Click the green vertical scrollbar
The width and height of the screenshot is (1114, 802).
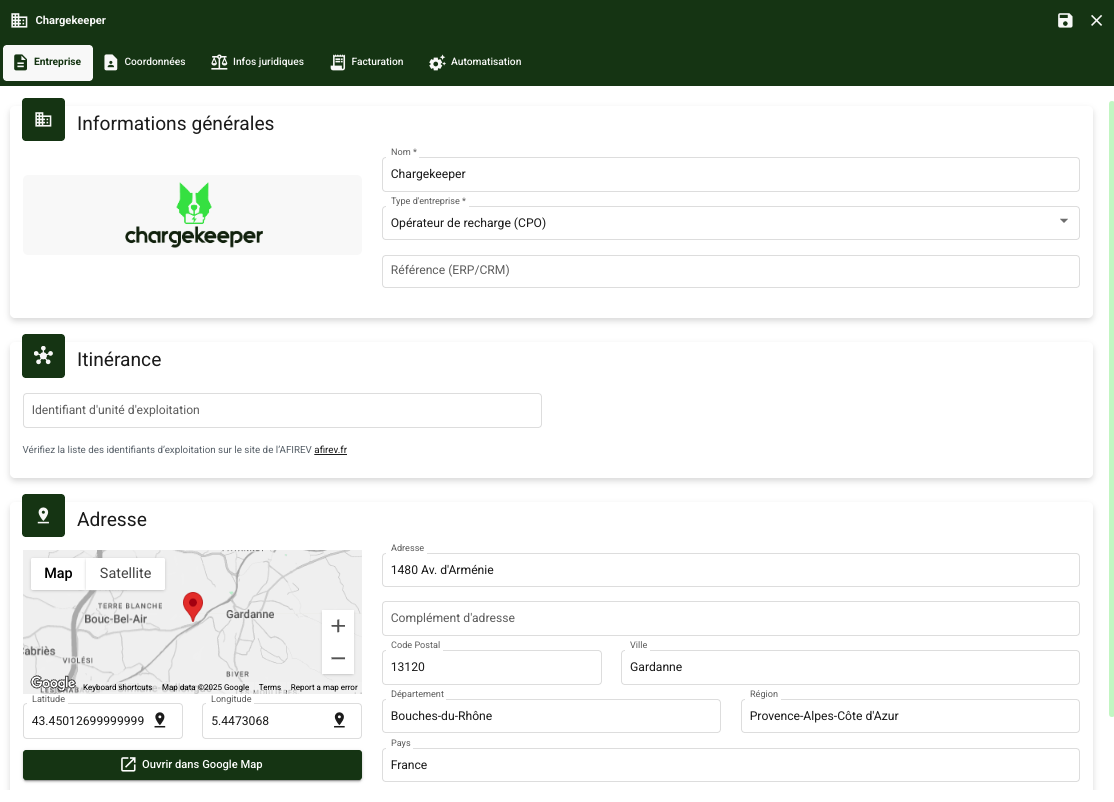1110,408
